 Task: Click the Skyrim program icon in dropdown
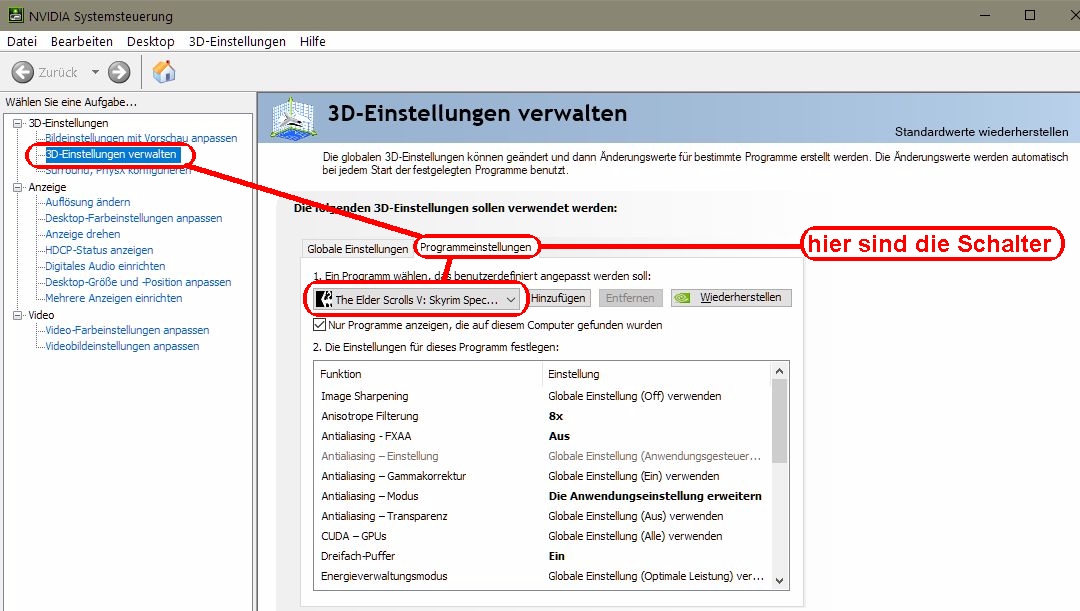coord(323,299)
